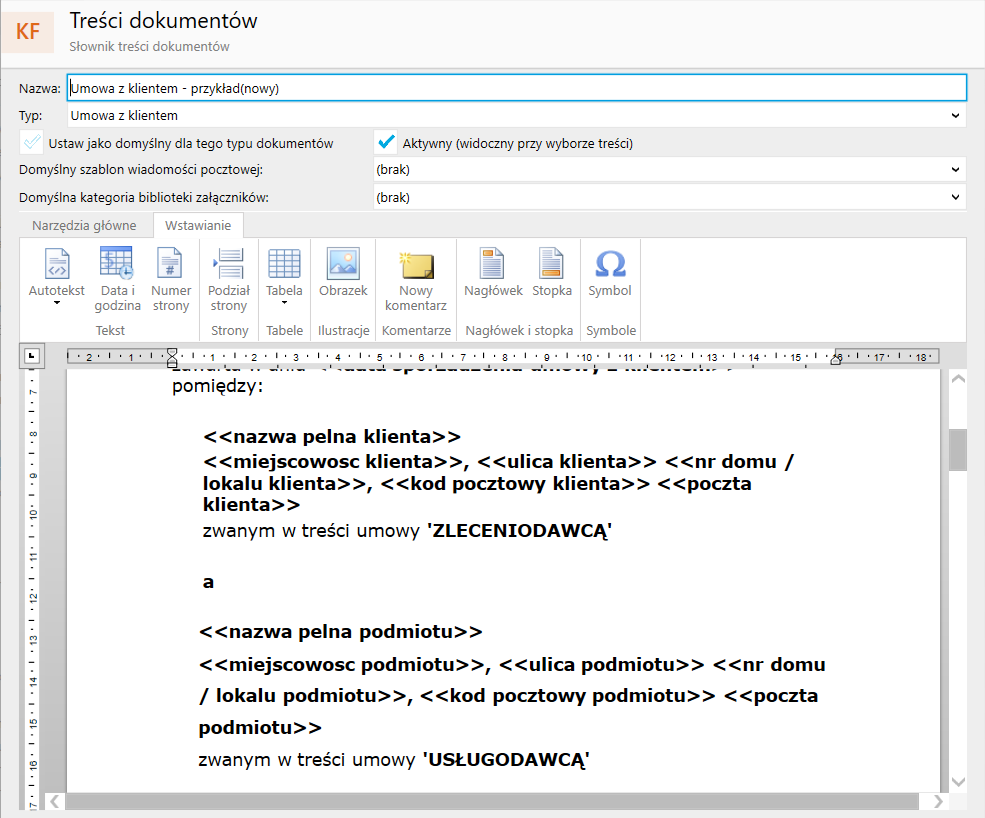This screenshot has width=985, height=818.
Task: Click the standalone bold 'a' line
Action: 208,582
